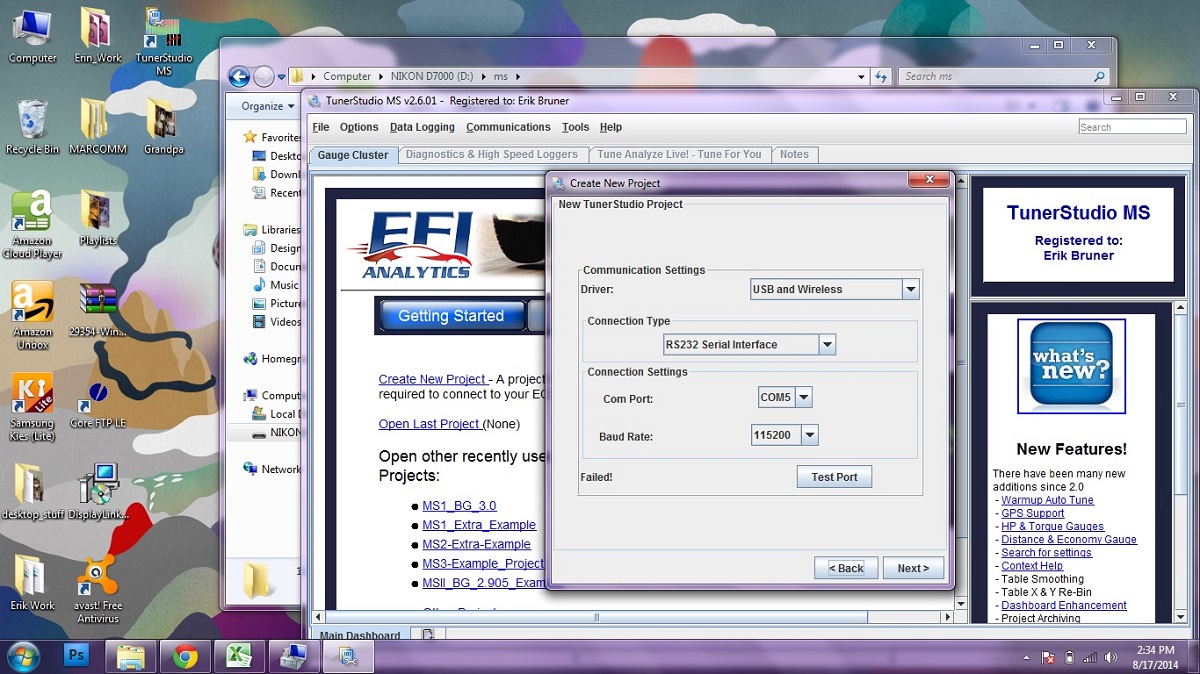Switch to the Gauge Cluster tab

tap(352, 155)
